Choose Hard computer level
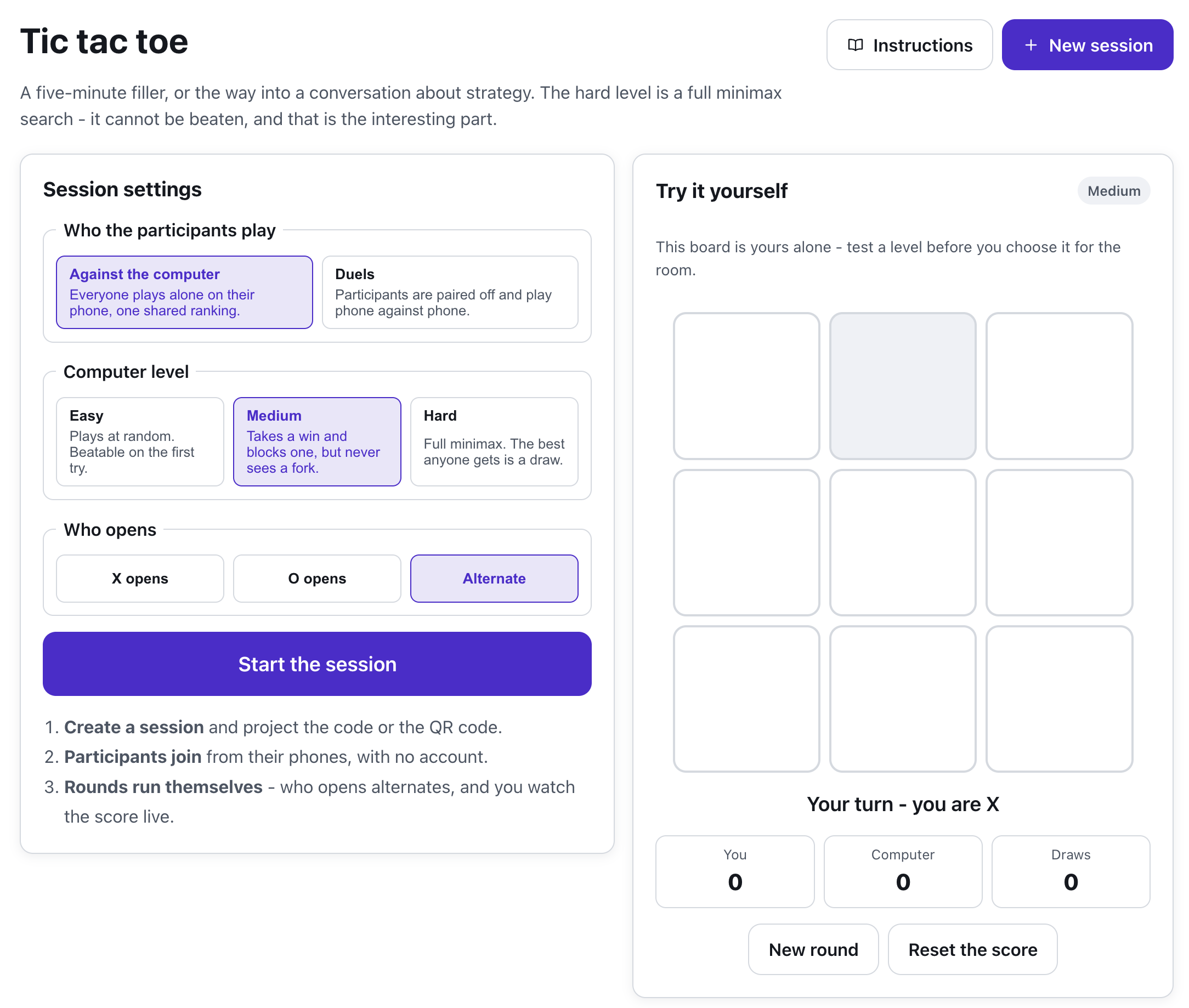The width and height of the screenshot is (1189, 1008). [x=494, y=441]
